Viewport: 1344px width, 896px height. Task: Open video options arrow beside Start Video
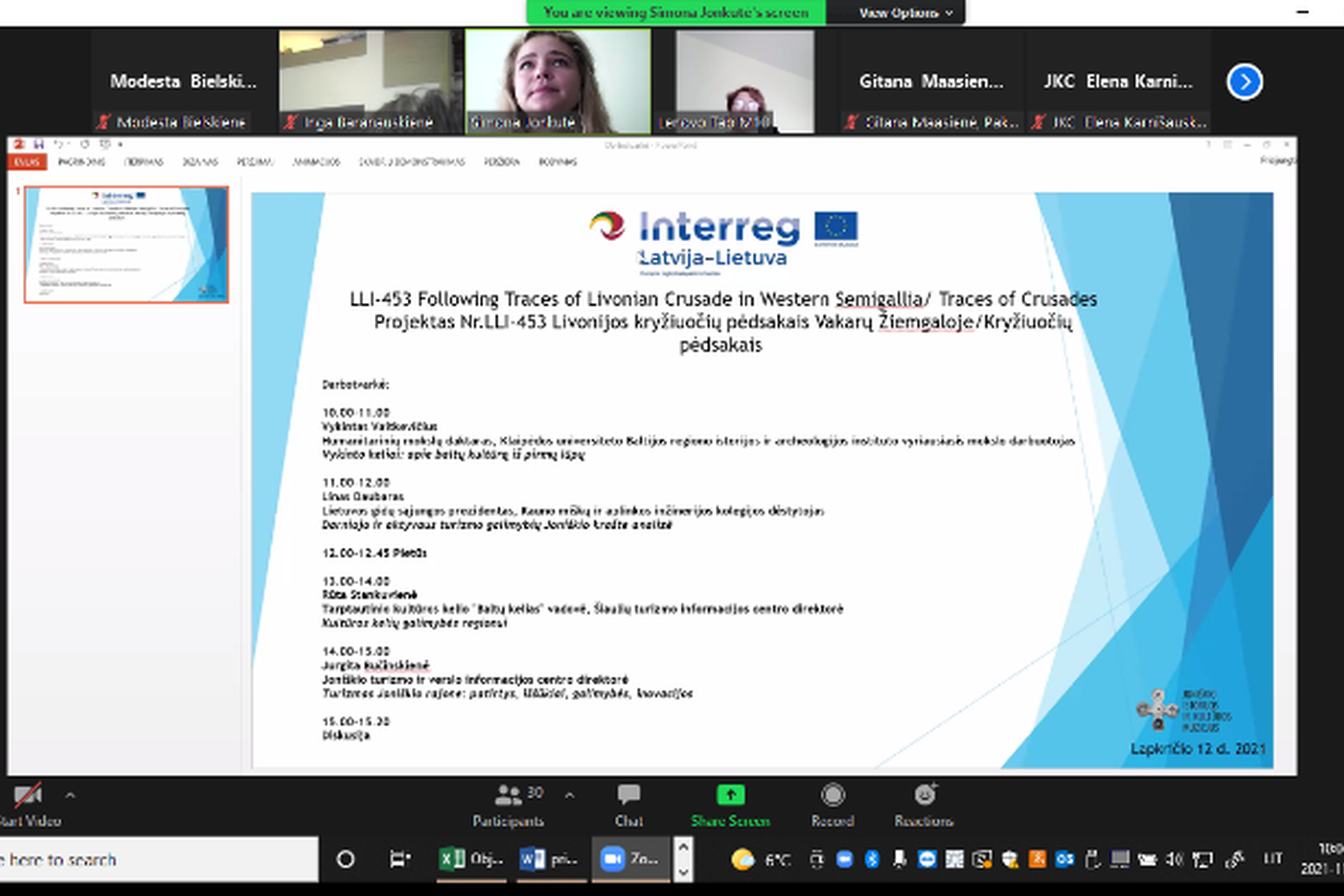70,796
